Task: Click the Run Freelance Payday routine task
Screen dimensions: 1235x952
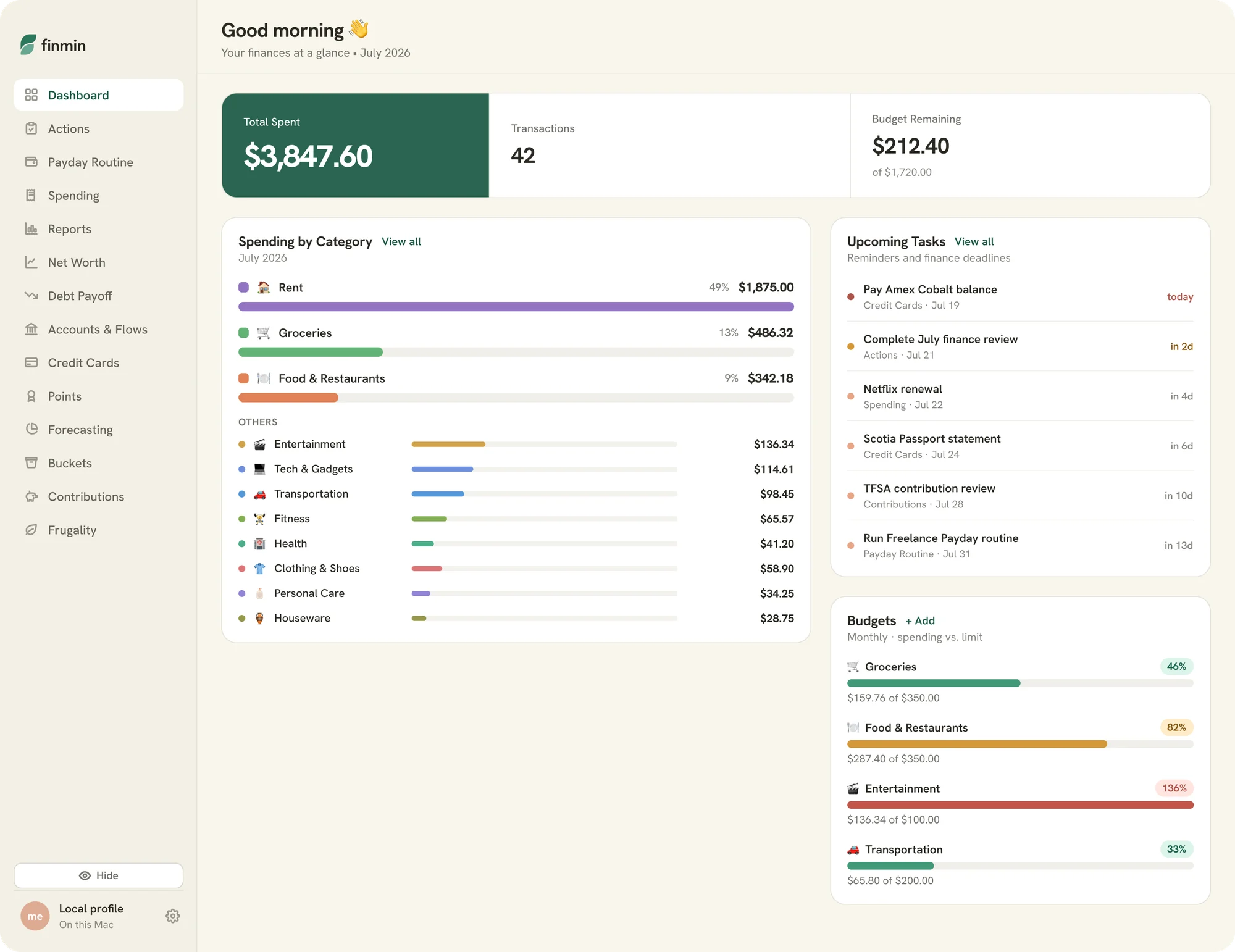Action: point(1020,545)
